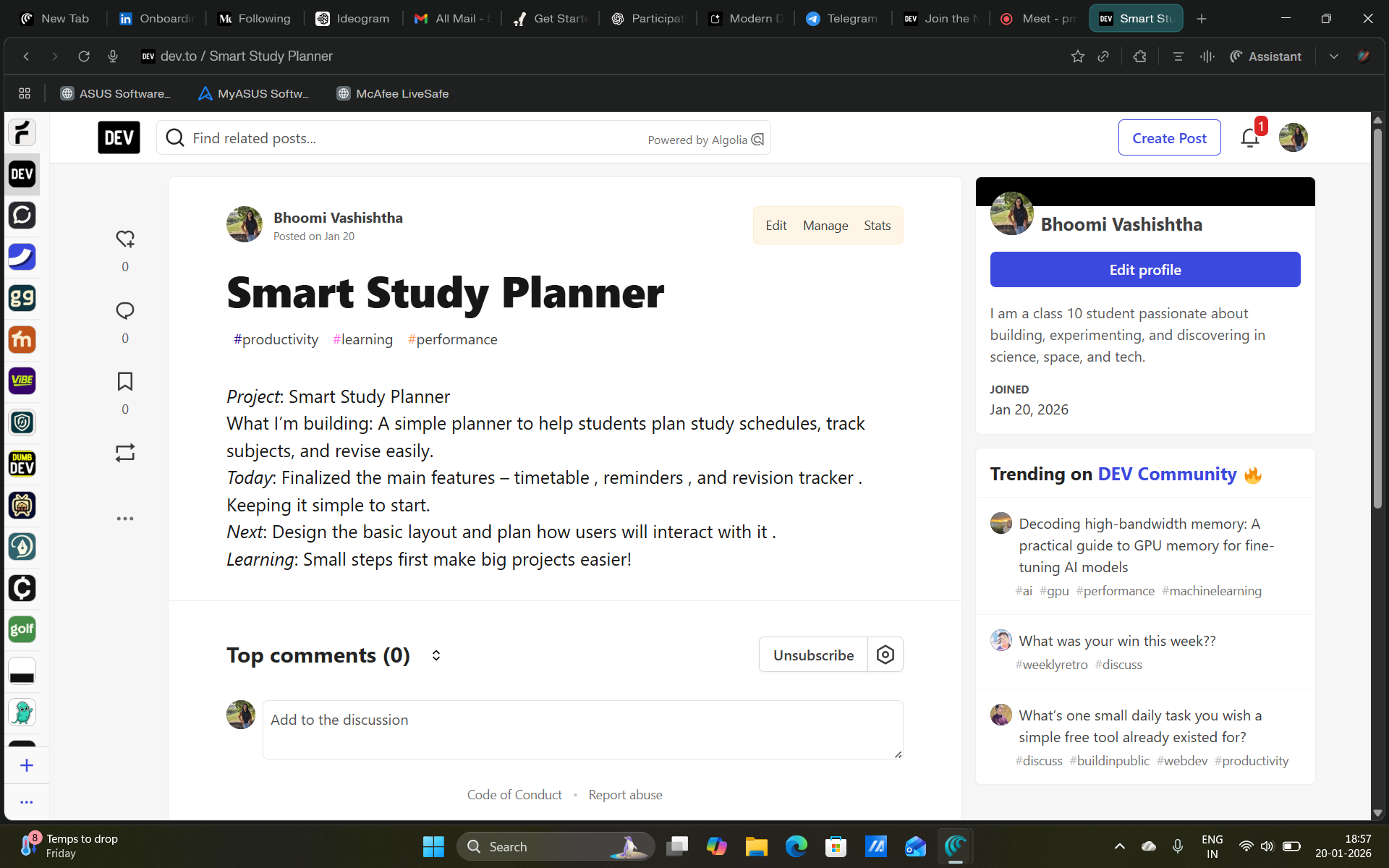Expand the Assistant dropdown chevron in browser toolbar
Screen dimensions: 1389x868
(x=1333, y=56)
